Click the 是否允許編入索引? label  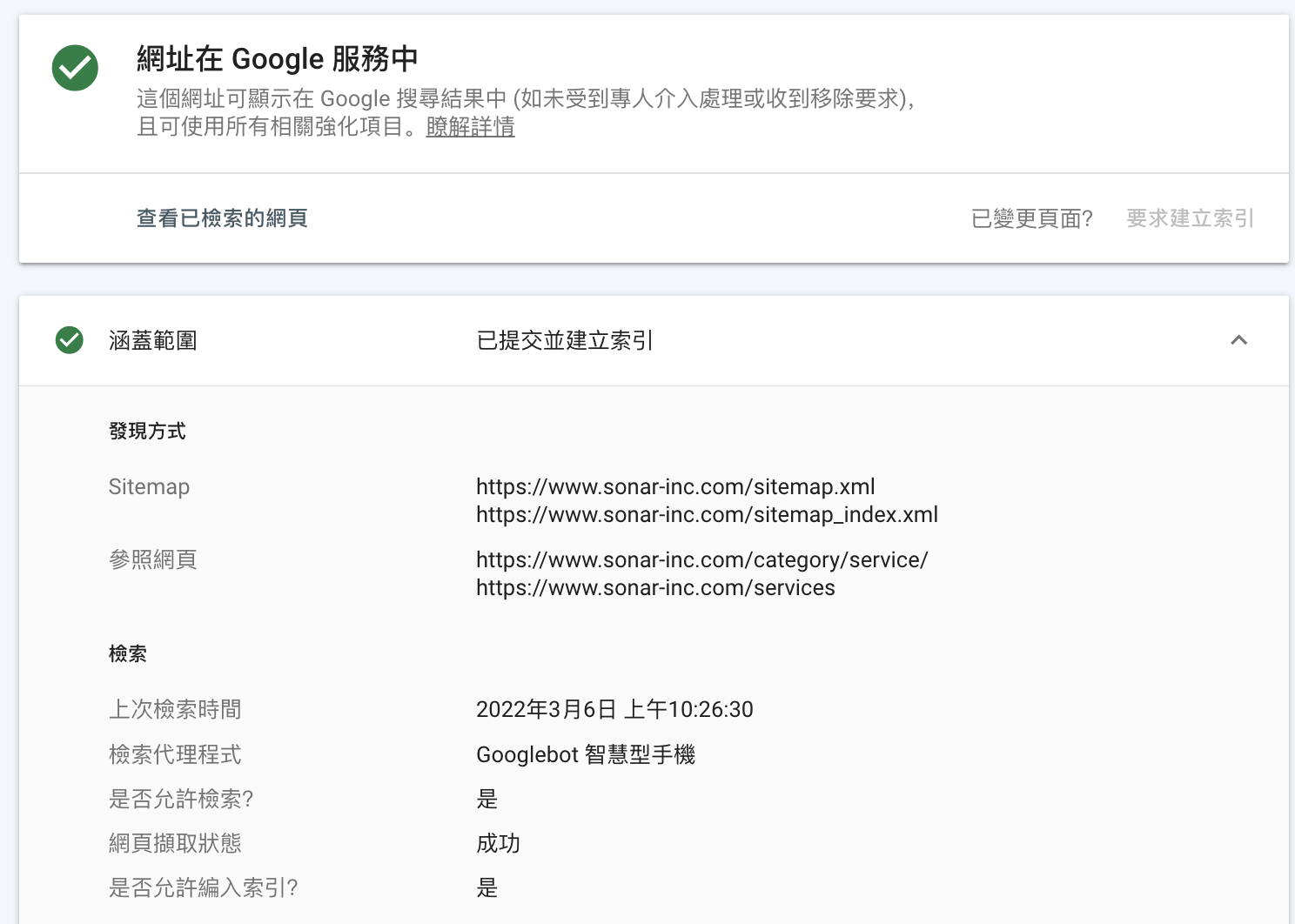pos(203,887)
